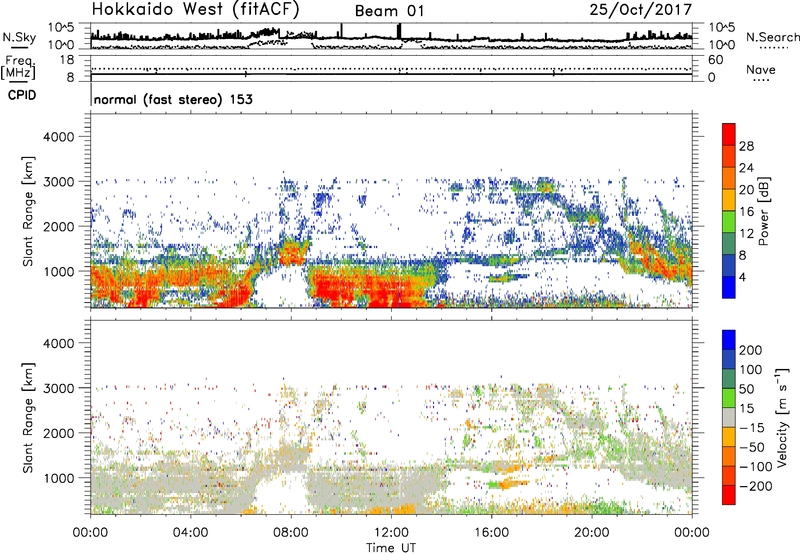This screenshot has width=800, height=554.
Task: Click the Time UT axis label
Action: (391, 547)
